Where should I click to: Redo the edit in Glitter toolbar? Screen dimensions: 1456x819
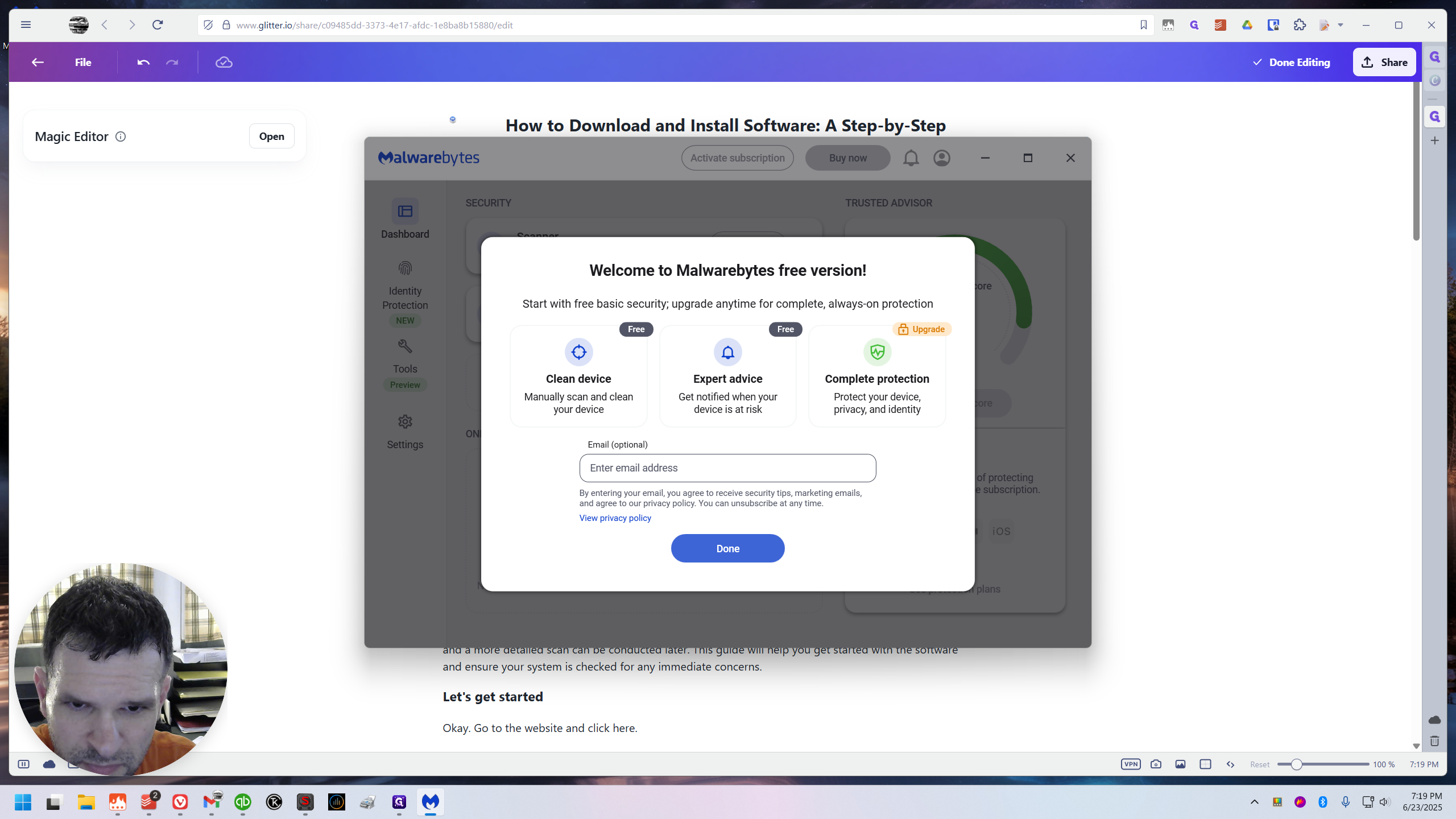pos(172,62)
